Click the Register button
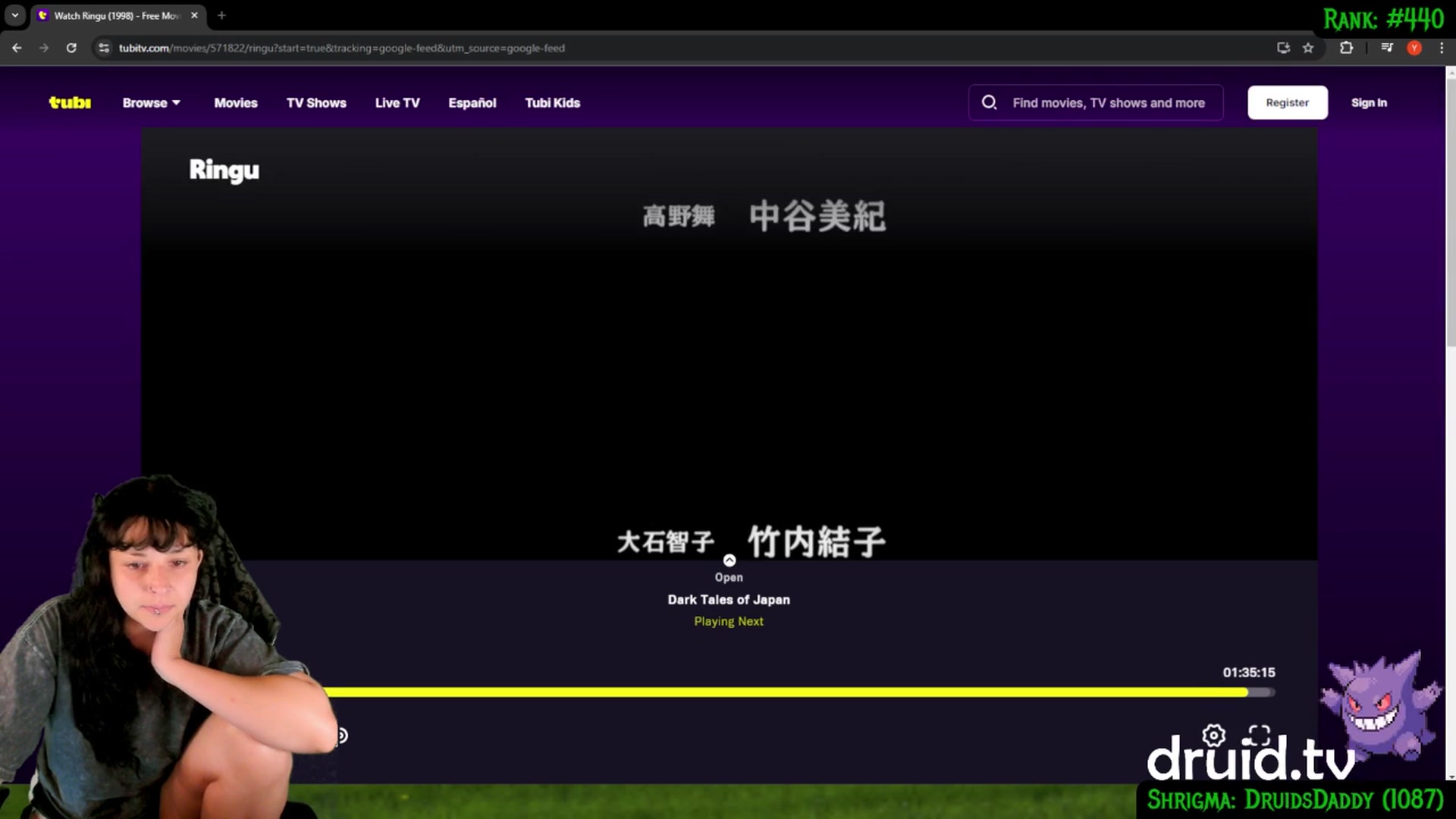The image size is (1456, 819). 1288,102
